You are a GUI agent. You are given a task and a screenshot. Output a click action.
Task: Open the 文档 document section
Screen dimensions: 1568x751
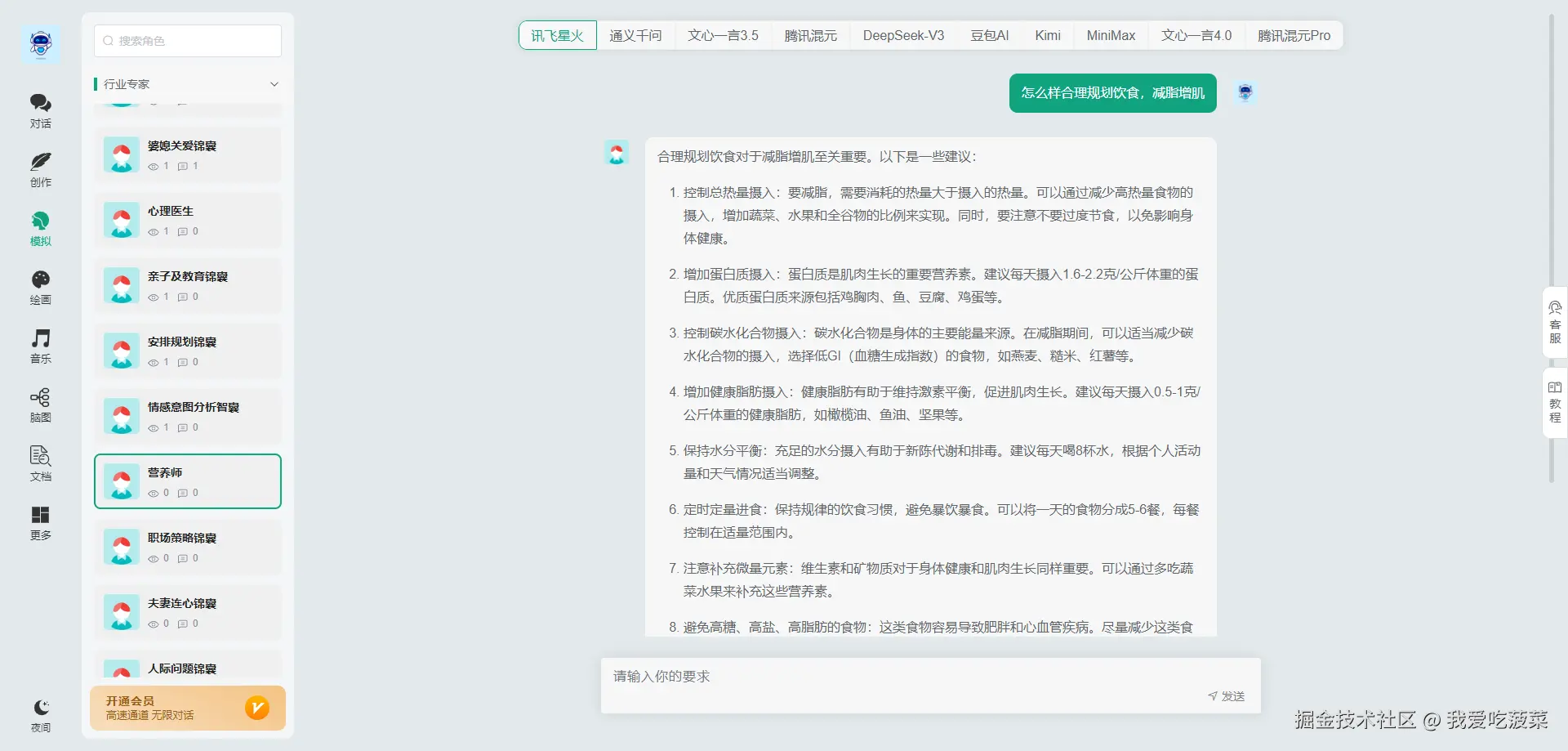tap(41, 464)
